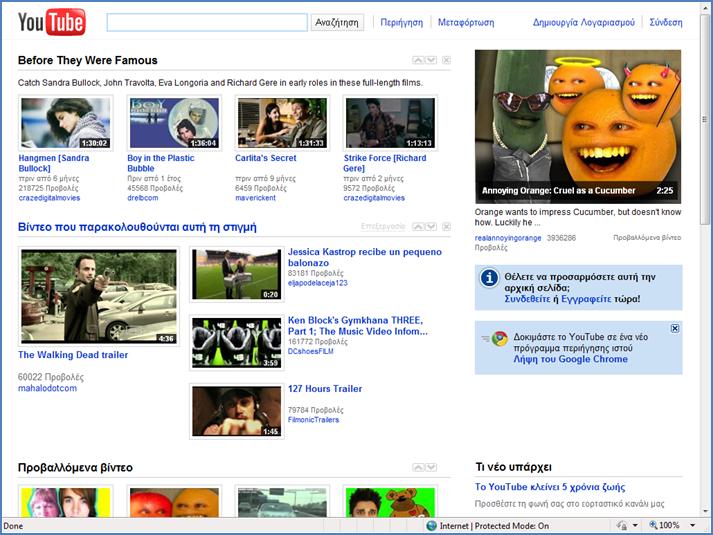The image size is (713, 535).
Task: Move the currently-watched videos section down
Action: coord(431,226)
